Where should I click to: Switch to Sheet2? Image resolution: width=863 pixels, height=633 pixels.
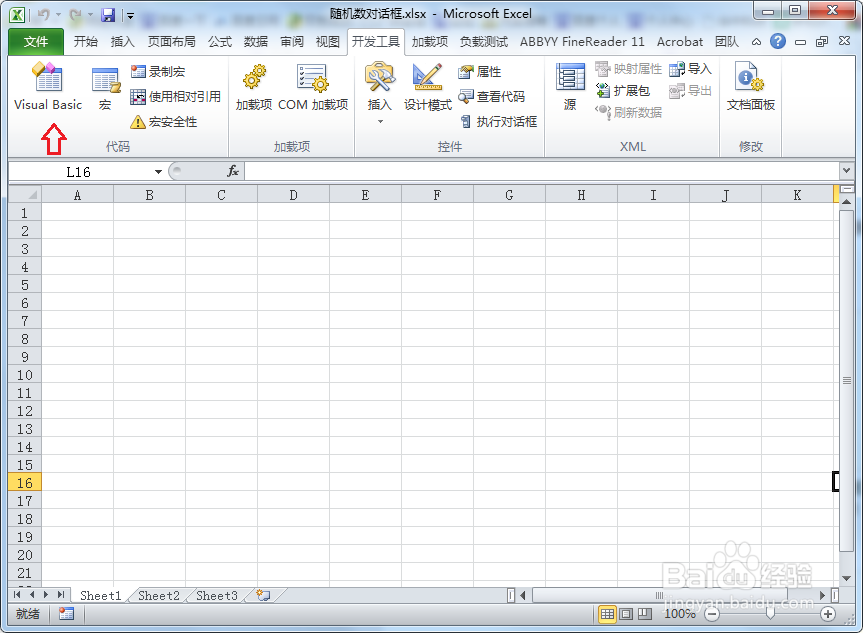coord(159,596)
